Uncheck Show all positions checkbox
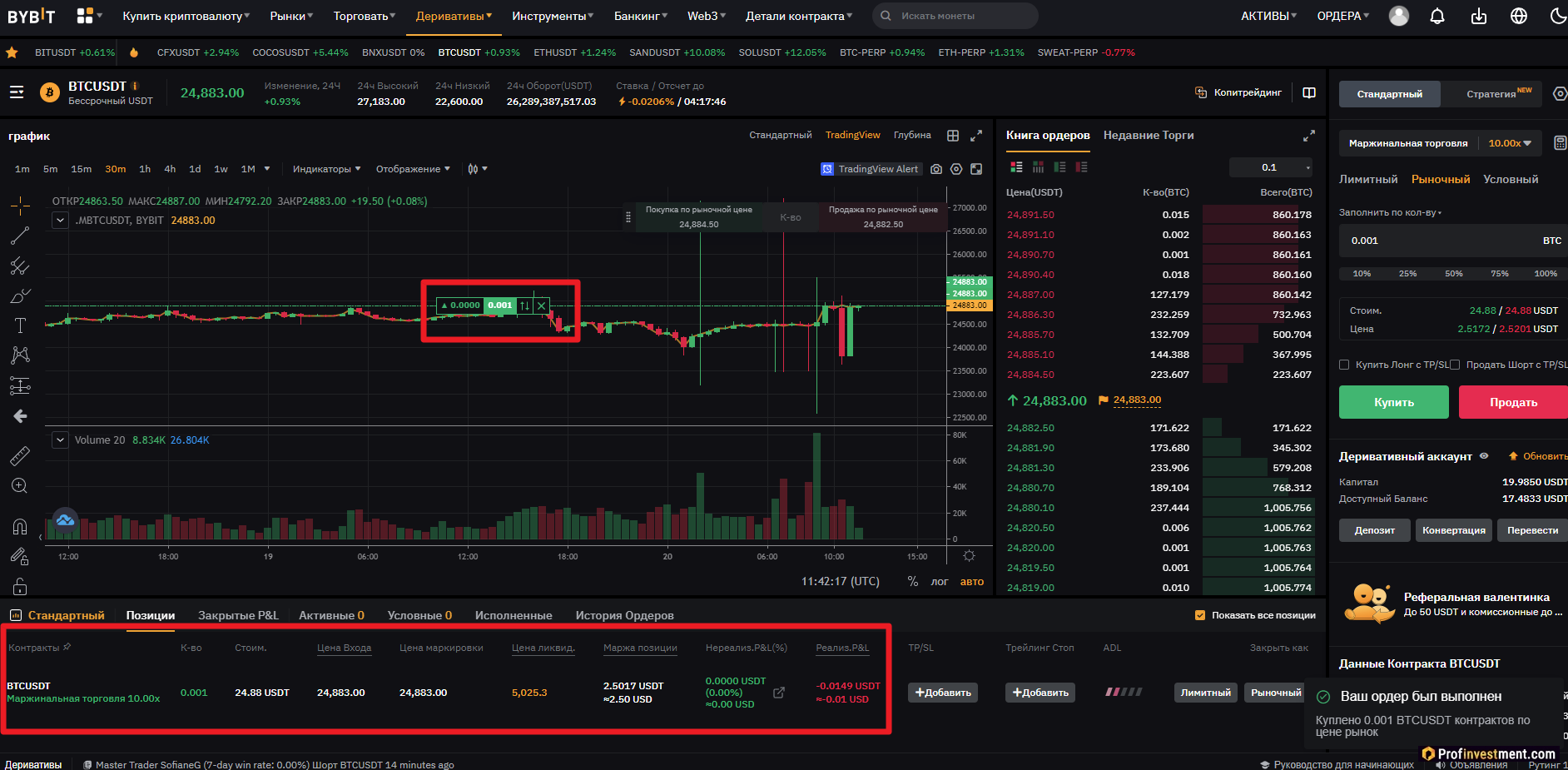The height and width of the screenshot is (770, 1568). click(1200, 615)
